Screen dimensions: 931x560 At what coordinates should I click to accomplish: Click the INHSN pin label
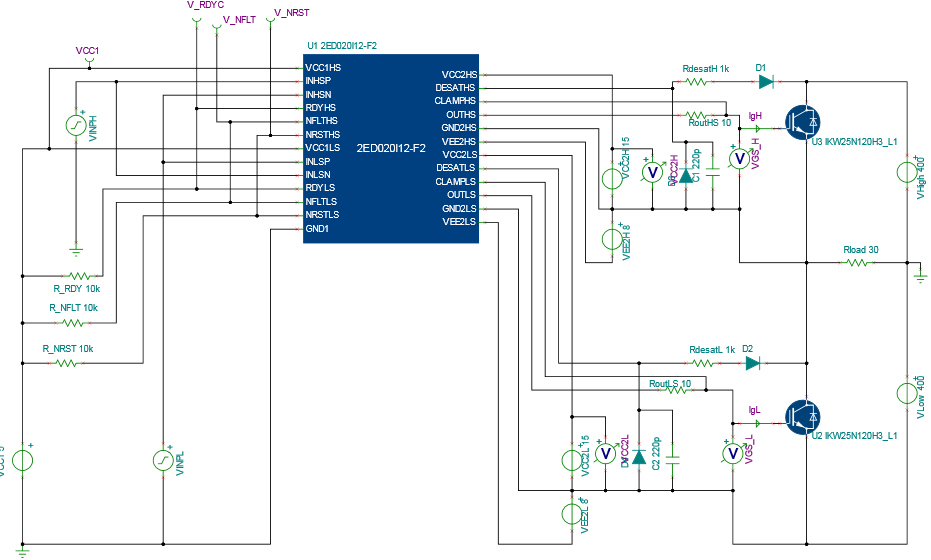318,94
